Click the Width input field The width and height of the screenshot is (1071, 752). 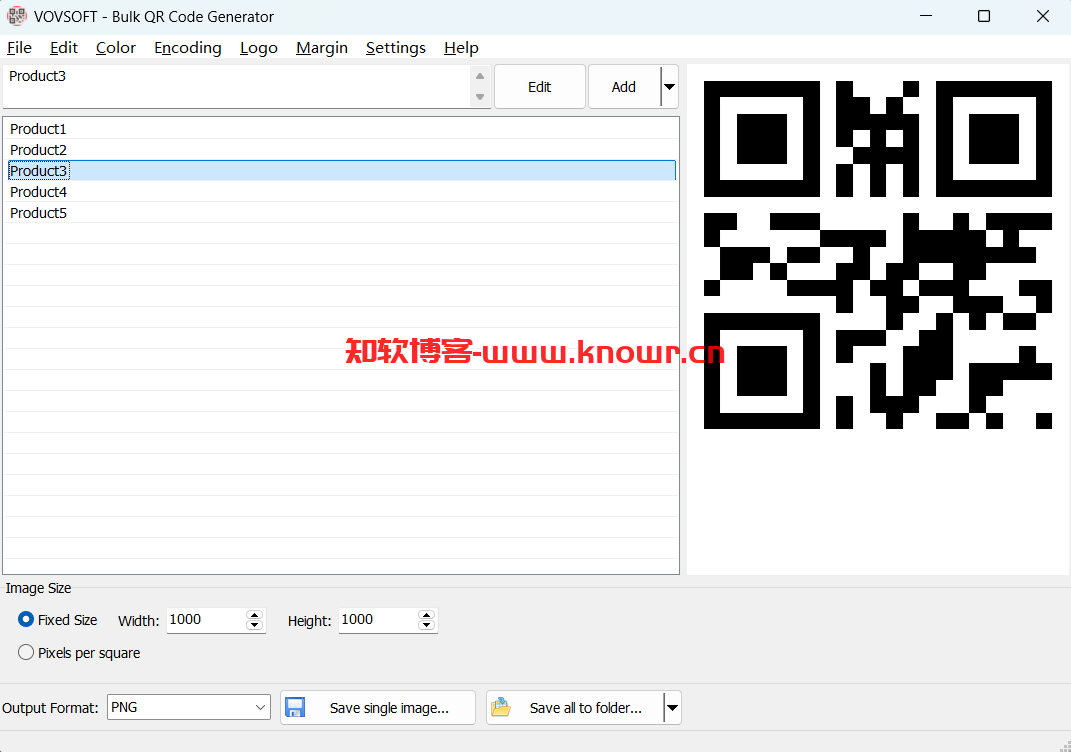[x=206, y=620]
